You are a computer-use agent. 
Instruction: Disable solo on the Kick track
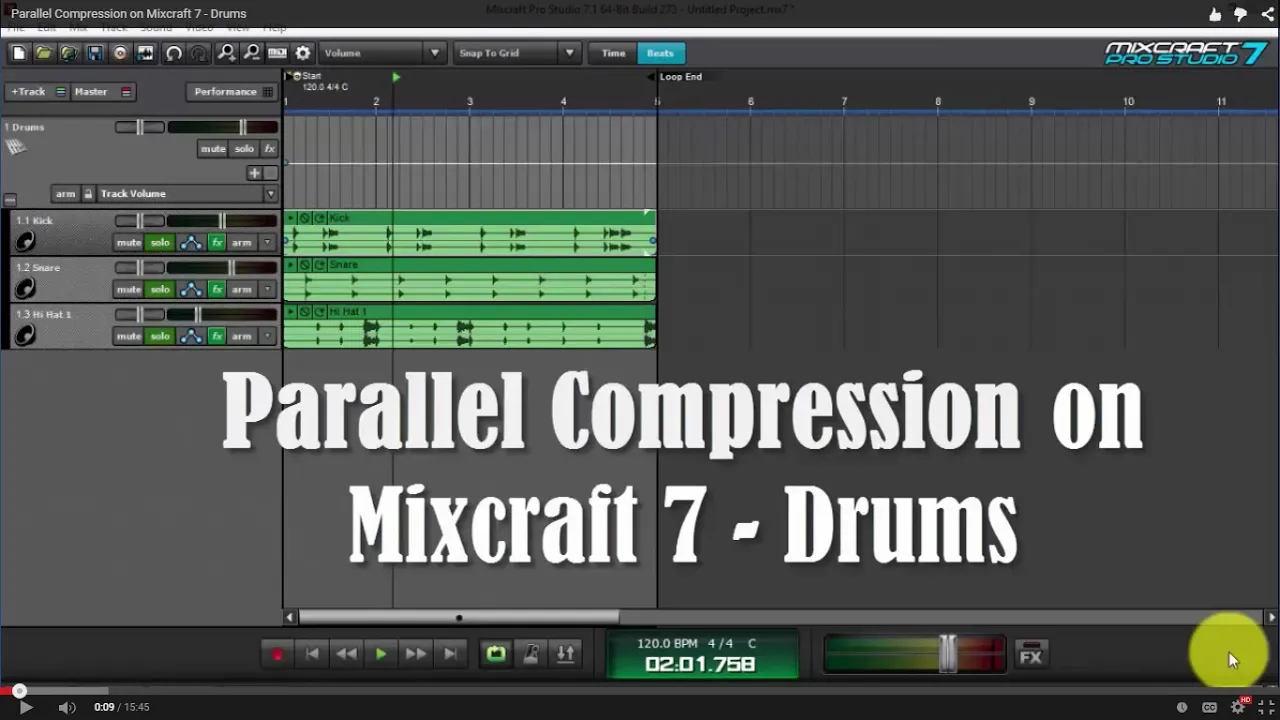[160, 242]
